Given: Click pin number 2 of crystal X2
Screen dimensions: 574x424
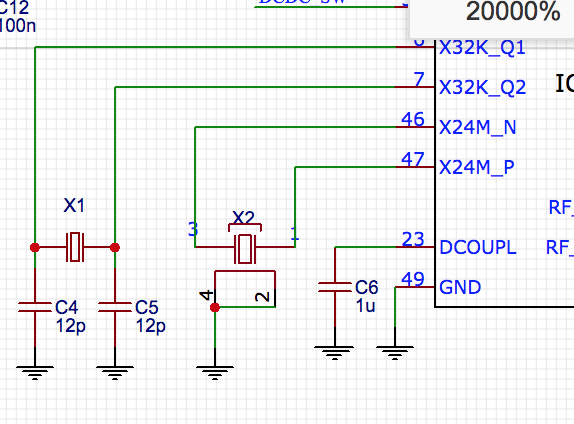Looking at the screenshot, I should 262,297.
